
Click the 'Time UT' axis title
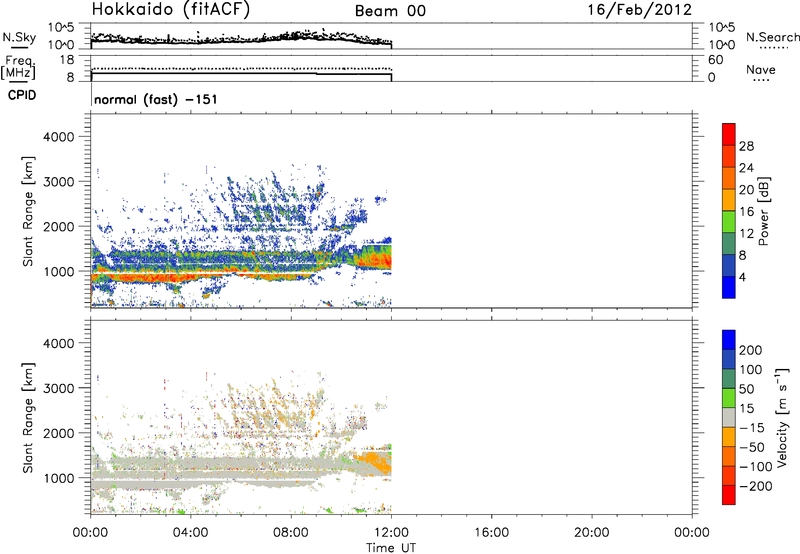391,548
